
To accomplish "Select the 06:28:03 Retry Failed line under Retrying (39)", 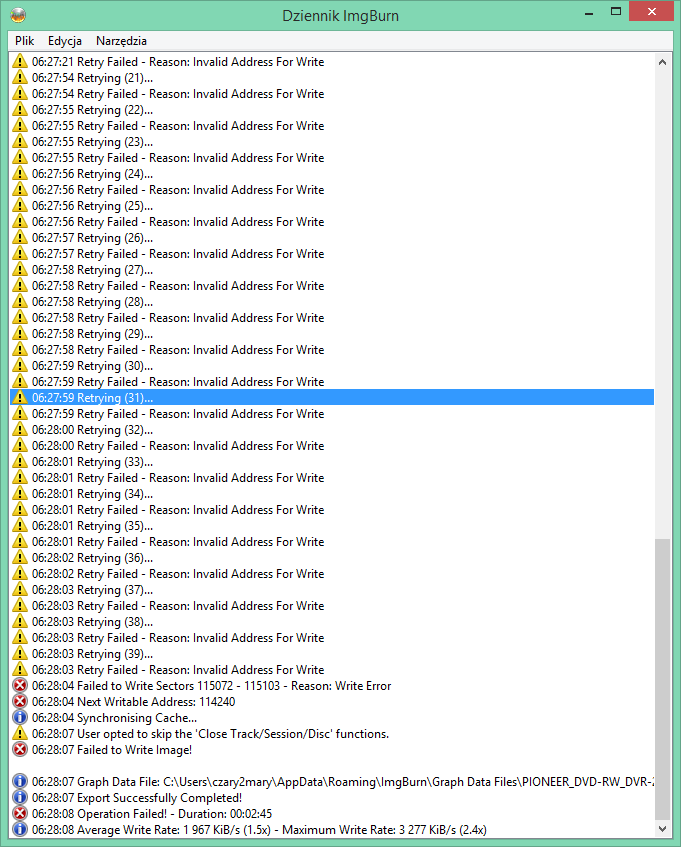I will [x=332, y=670].
